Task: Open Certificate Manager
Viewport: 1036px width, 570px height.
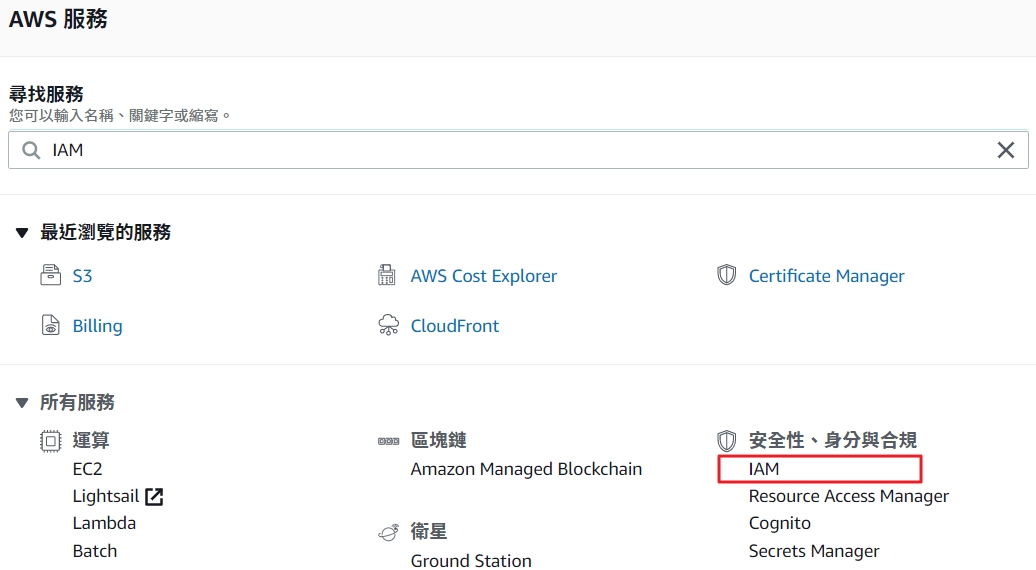Action: tap(827, 276)
